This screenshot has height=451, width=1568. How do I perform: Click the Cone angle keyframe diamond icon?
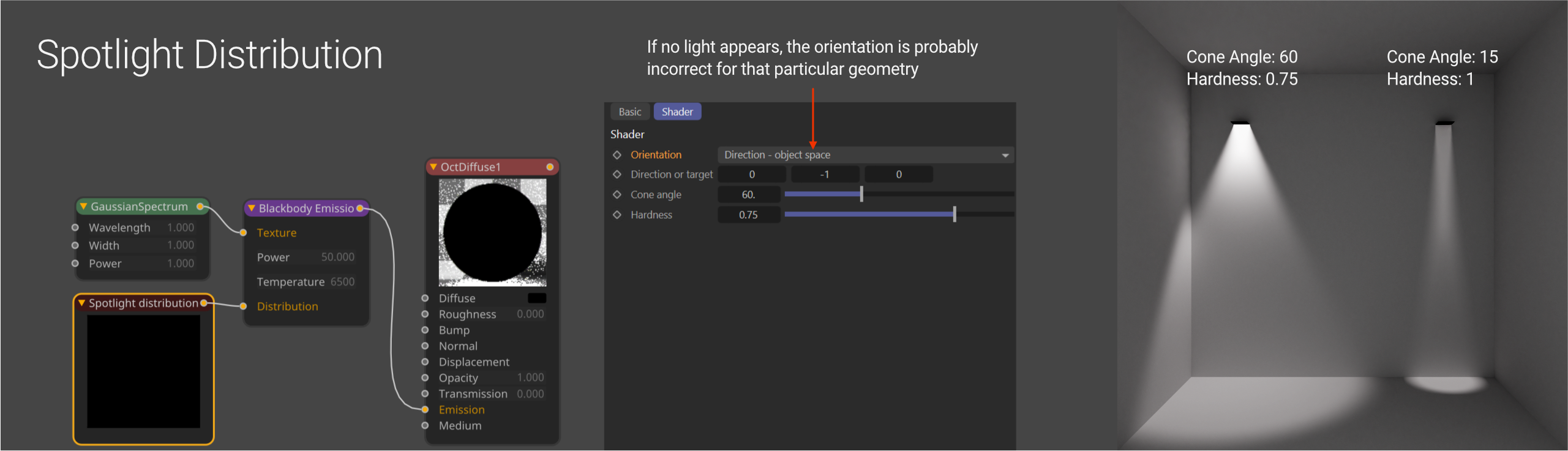point(617,195)
